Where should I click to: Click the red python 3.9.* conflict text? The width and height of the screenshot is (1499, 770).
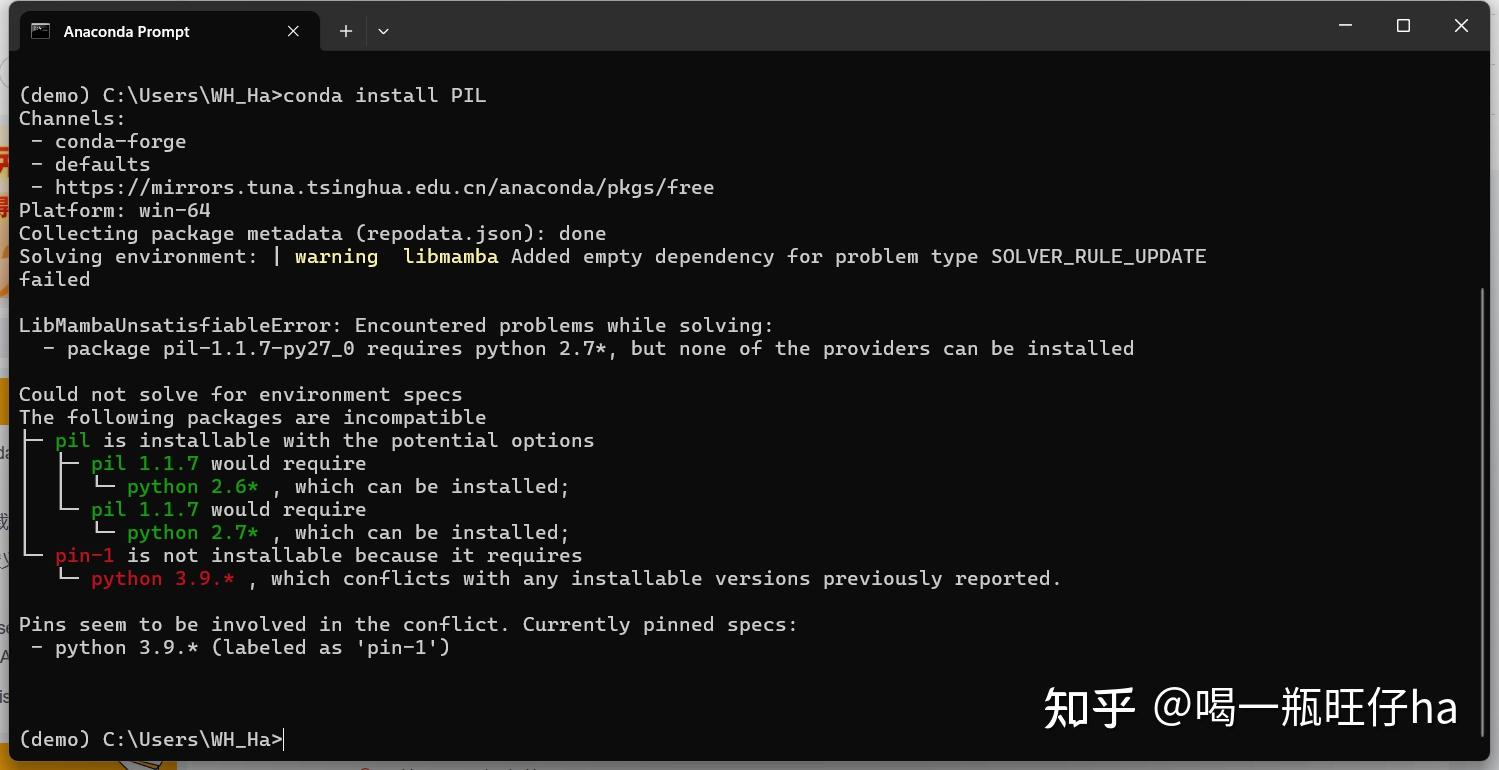pyautogui.click(x=162, y=578)
